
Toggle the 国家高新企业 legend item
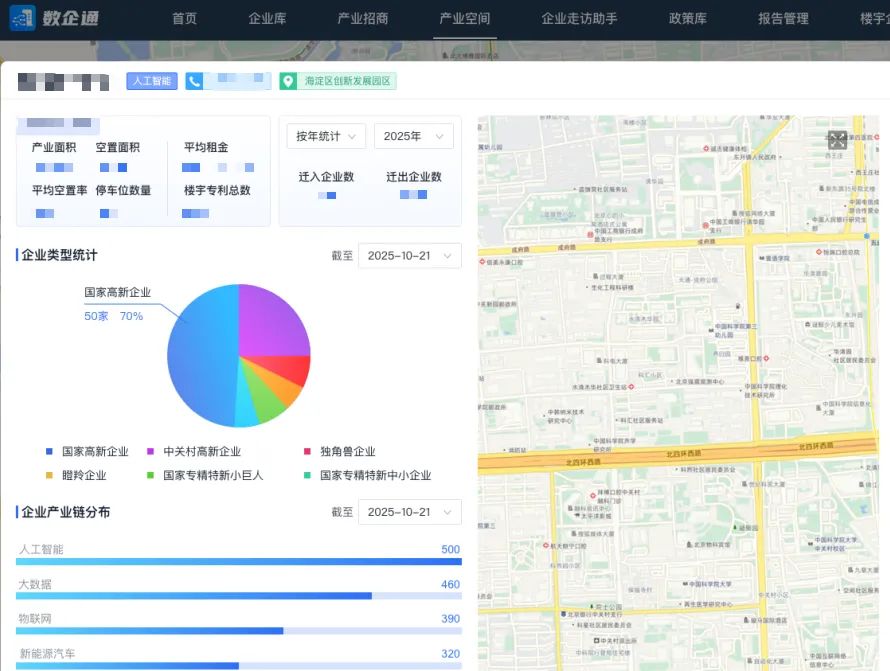(x=87, y=451)
